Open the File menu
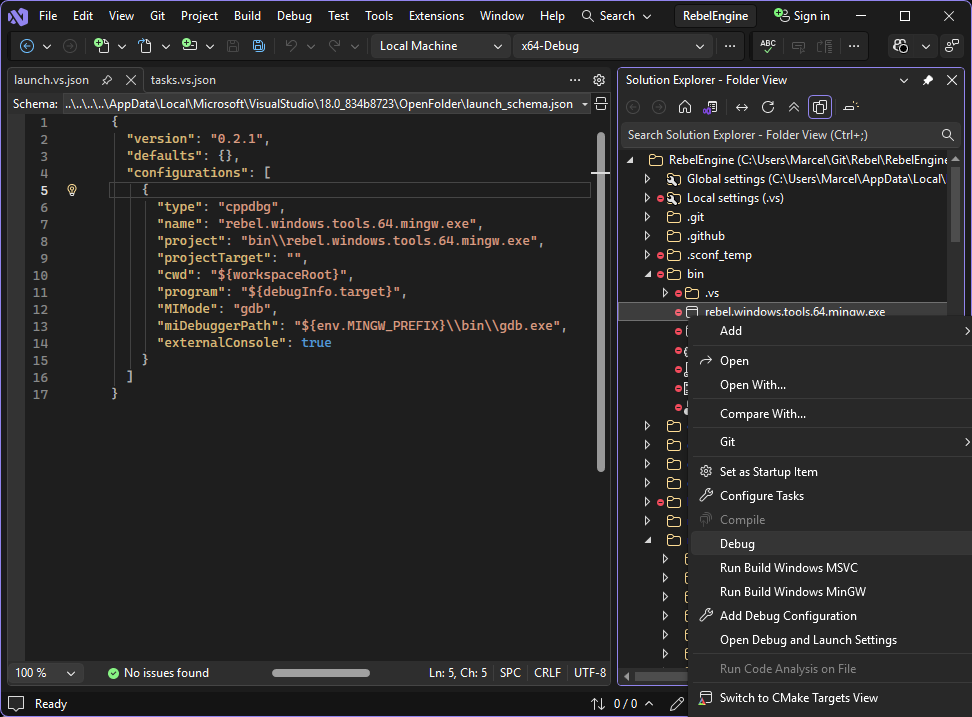This screenshot has width=972, height=717. (x=48, y=15)
